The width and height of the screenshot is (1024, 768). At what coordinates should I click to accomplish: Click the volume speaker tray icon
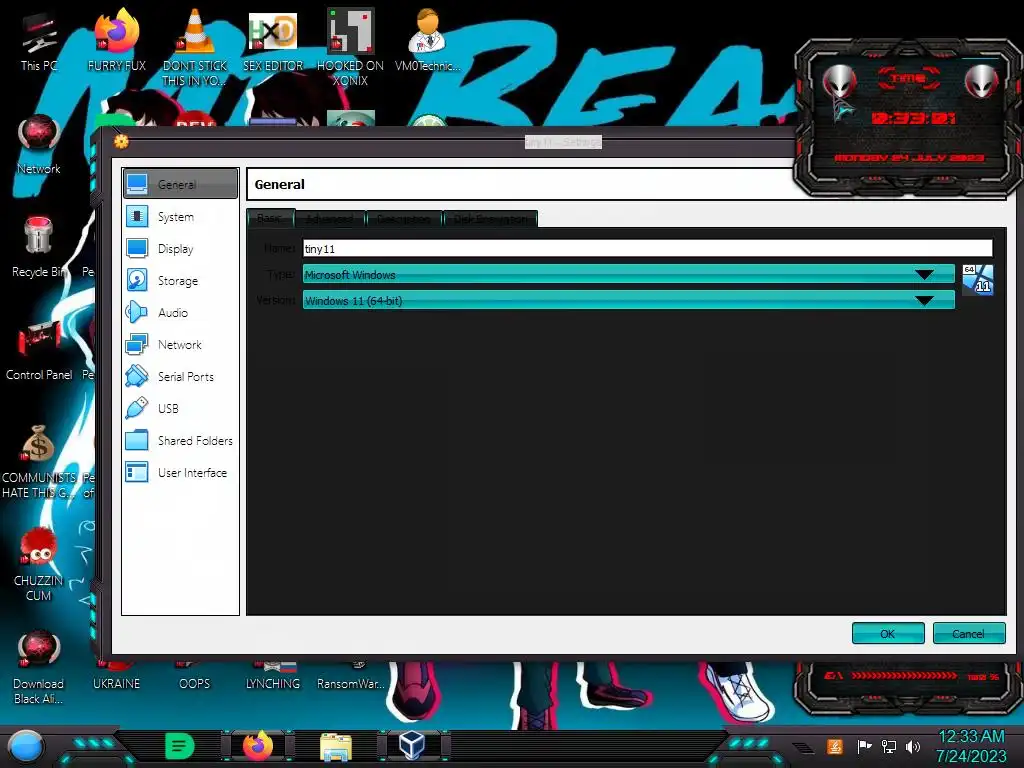pos(913,746)
